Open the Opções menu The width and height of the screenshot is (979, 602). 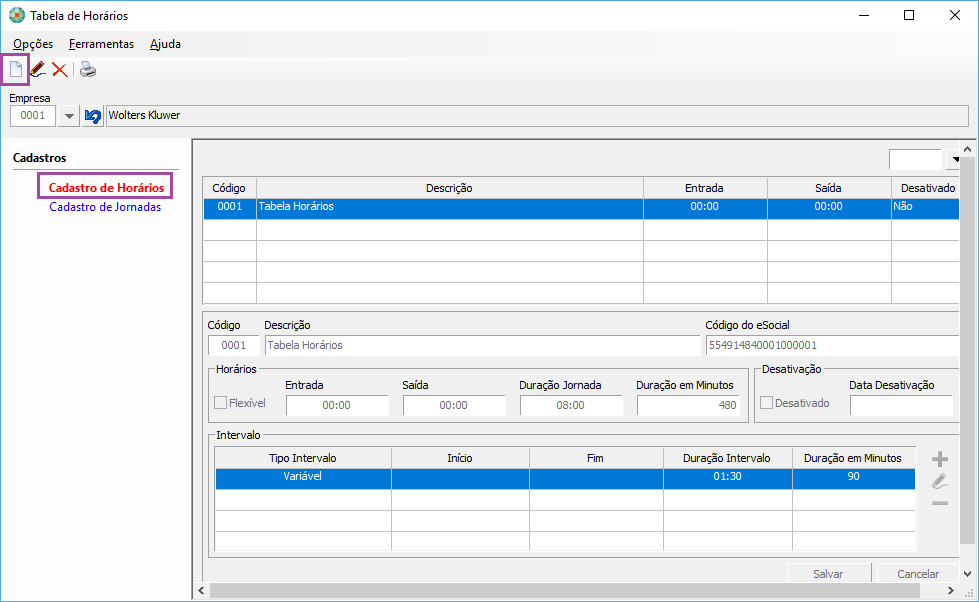[x=33, y=44]
